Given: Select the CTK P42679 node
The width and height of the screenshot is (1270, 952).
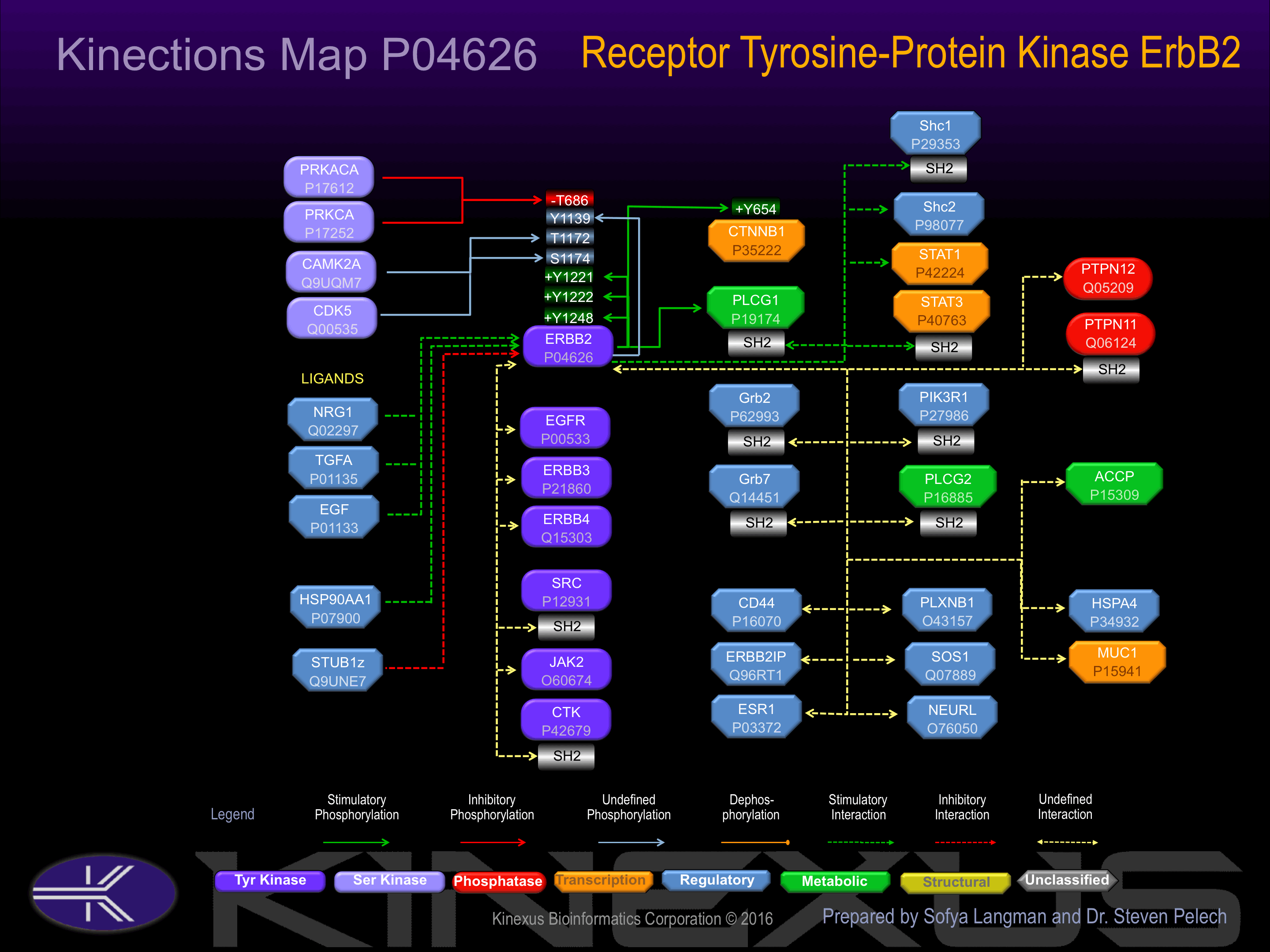Looking at the screenshot, I should click(x=566, y=721).
